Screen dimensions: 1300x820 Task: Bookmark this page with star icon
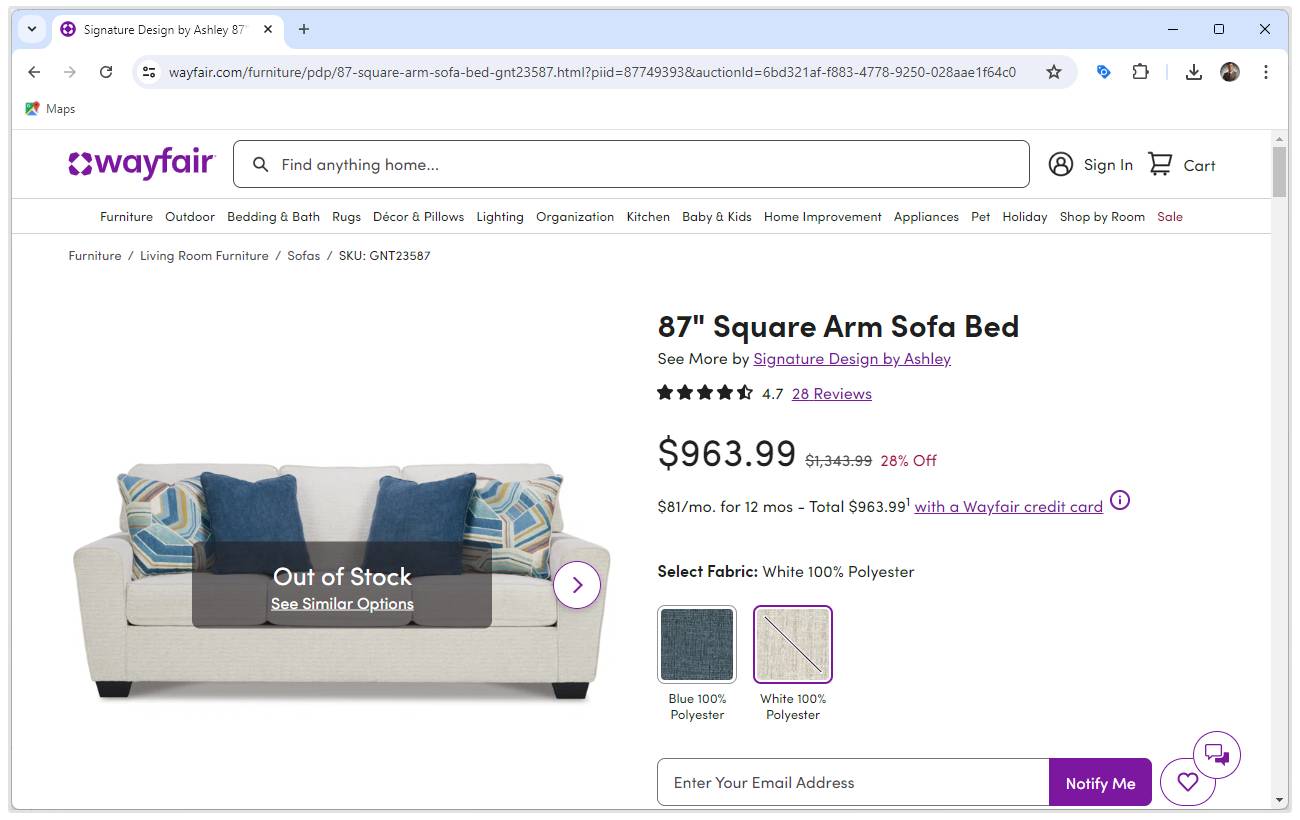[x=1054, y=72]
